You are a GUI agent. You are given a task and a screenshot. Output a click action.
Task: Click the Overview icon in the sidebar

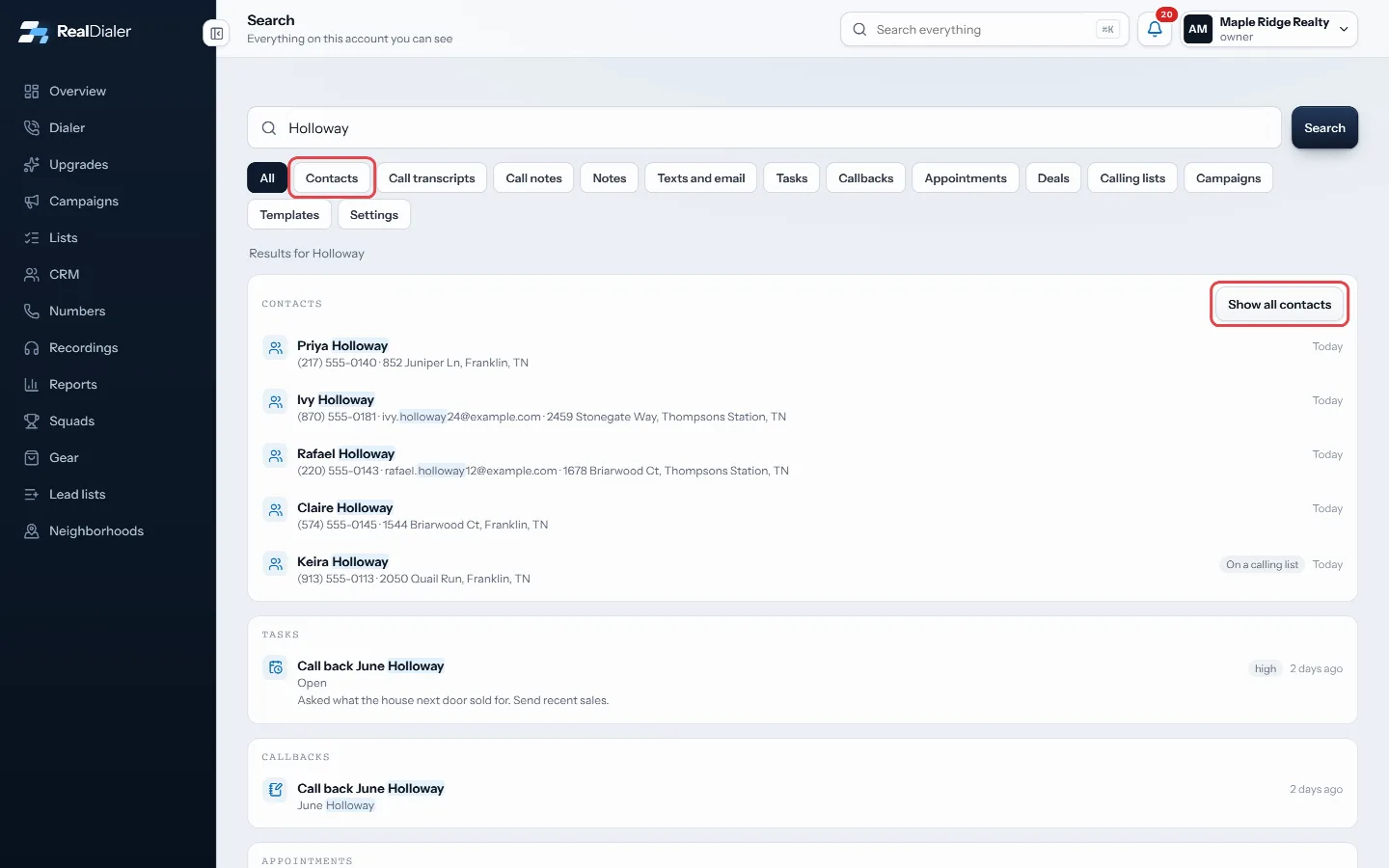[32, 92]
